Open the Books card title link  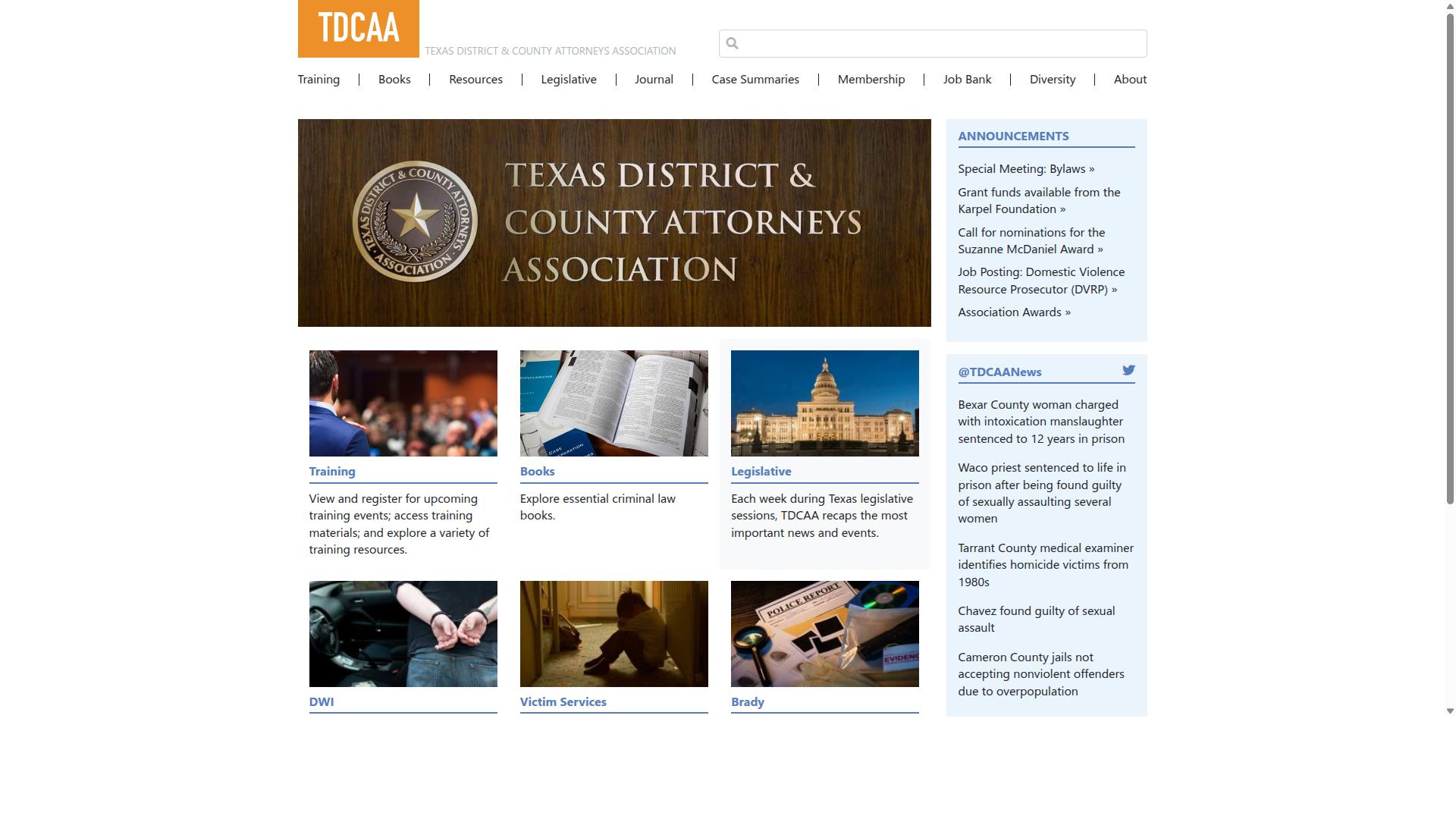(x=538, y=471)
